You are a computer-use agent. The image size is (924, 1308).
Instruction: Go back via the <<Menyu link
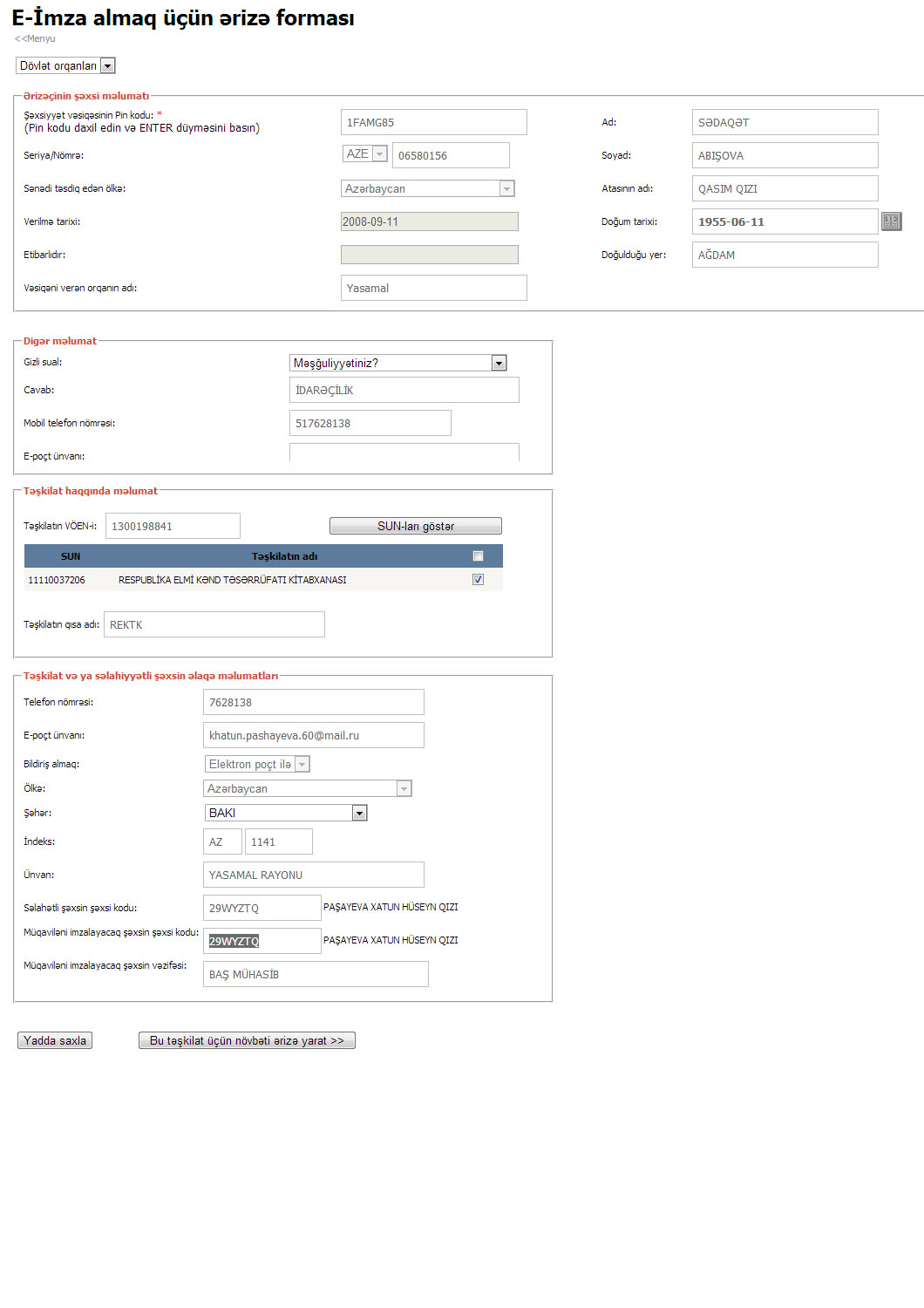[35, 38]
